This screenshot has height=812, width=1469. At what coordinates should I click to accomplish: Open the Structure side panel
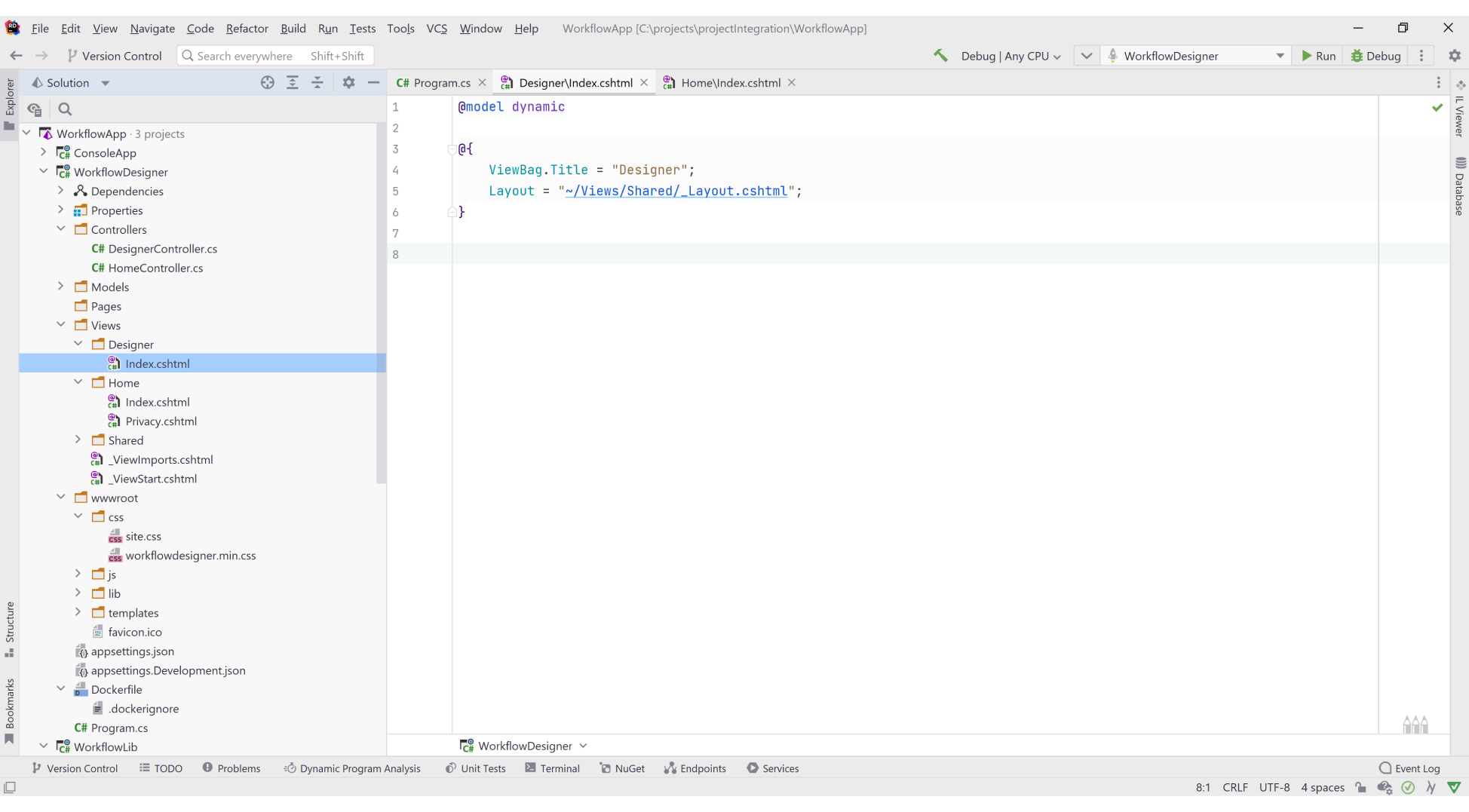(10, 629)
